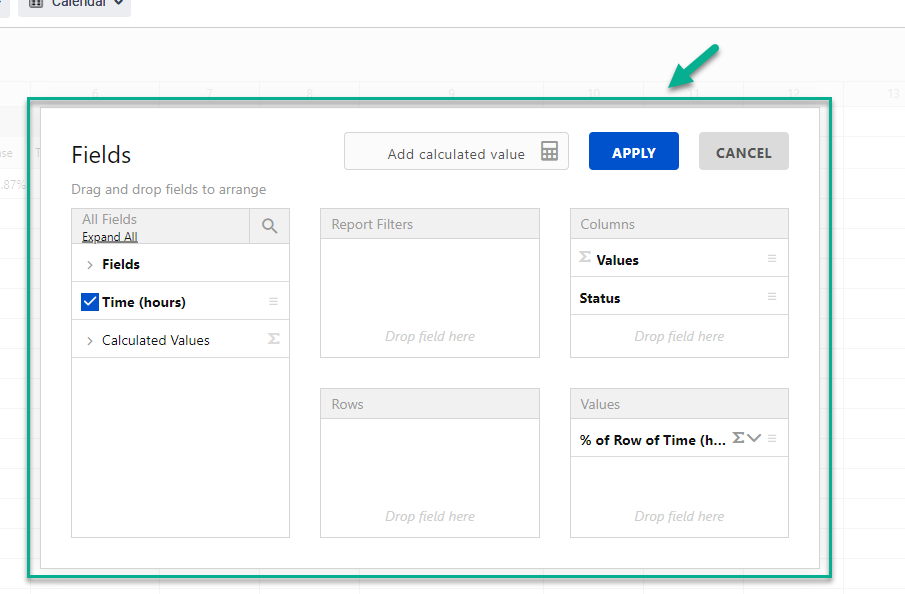Click the Rows drop area
Screen dimensions: 905x594
coord(429,477)
